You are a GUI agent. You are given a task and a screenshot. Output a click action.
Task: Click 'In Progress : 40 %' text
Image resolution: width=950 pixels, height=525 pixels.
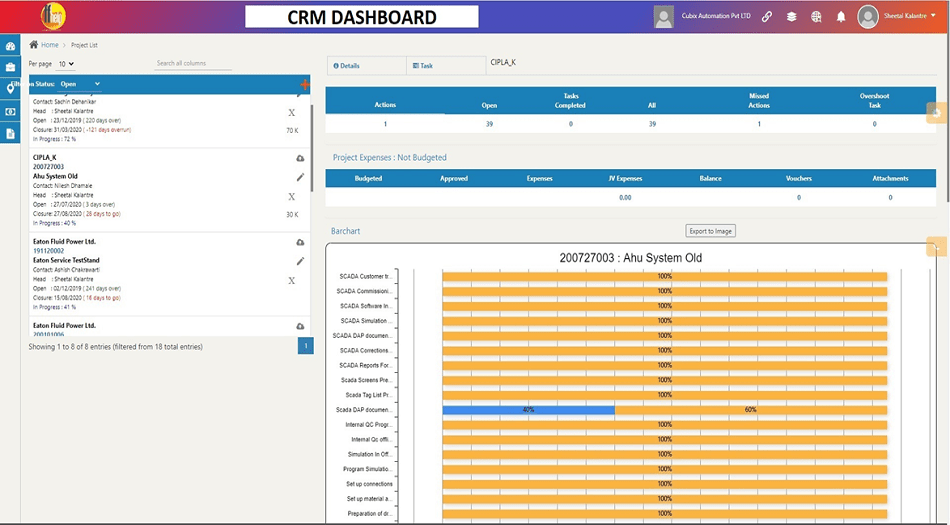tap(55, 223)
